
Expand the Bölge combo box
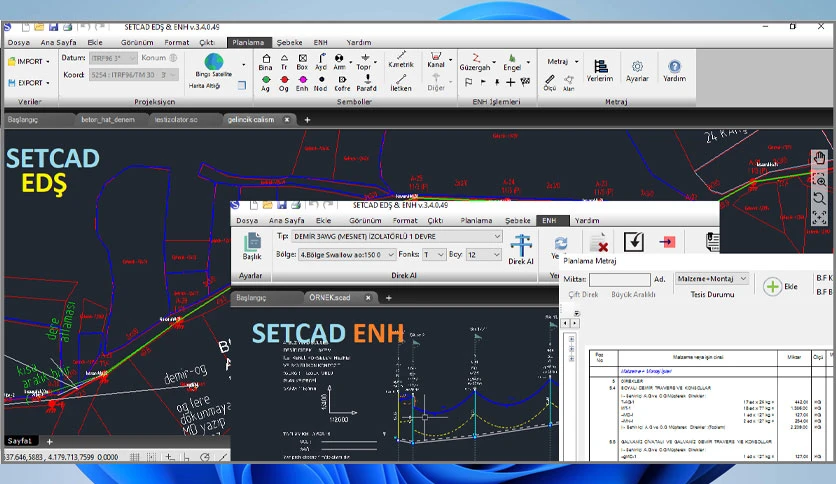coord(347,255)
